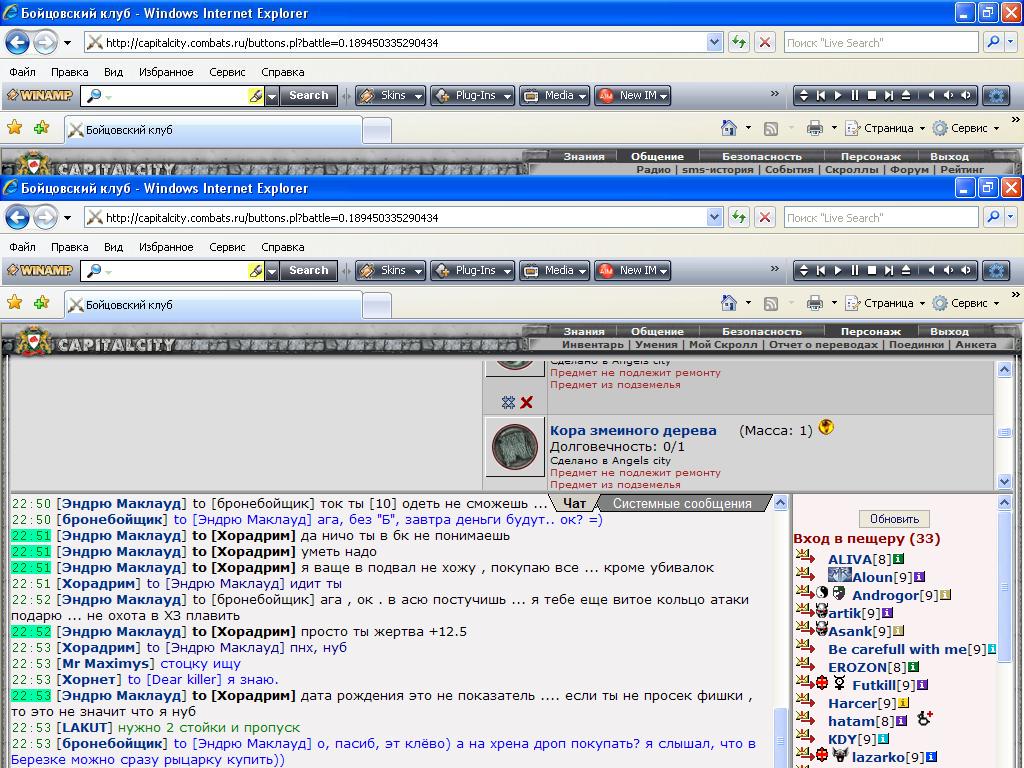Viewport: 1024px width, 768px height.
Task: Open the Инвентарь submenu item
Action: point(592,344)
